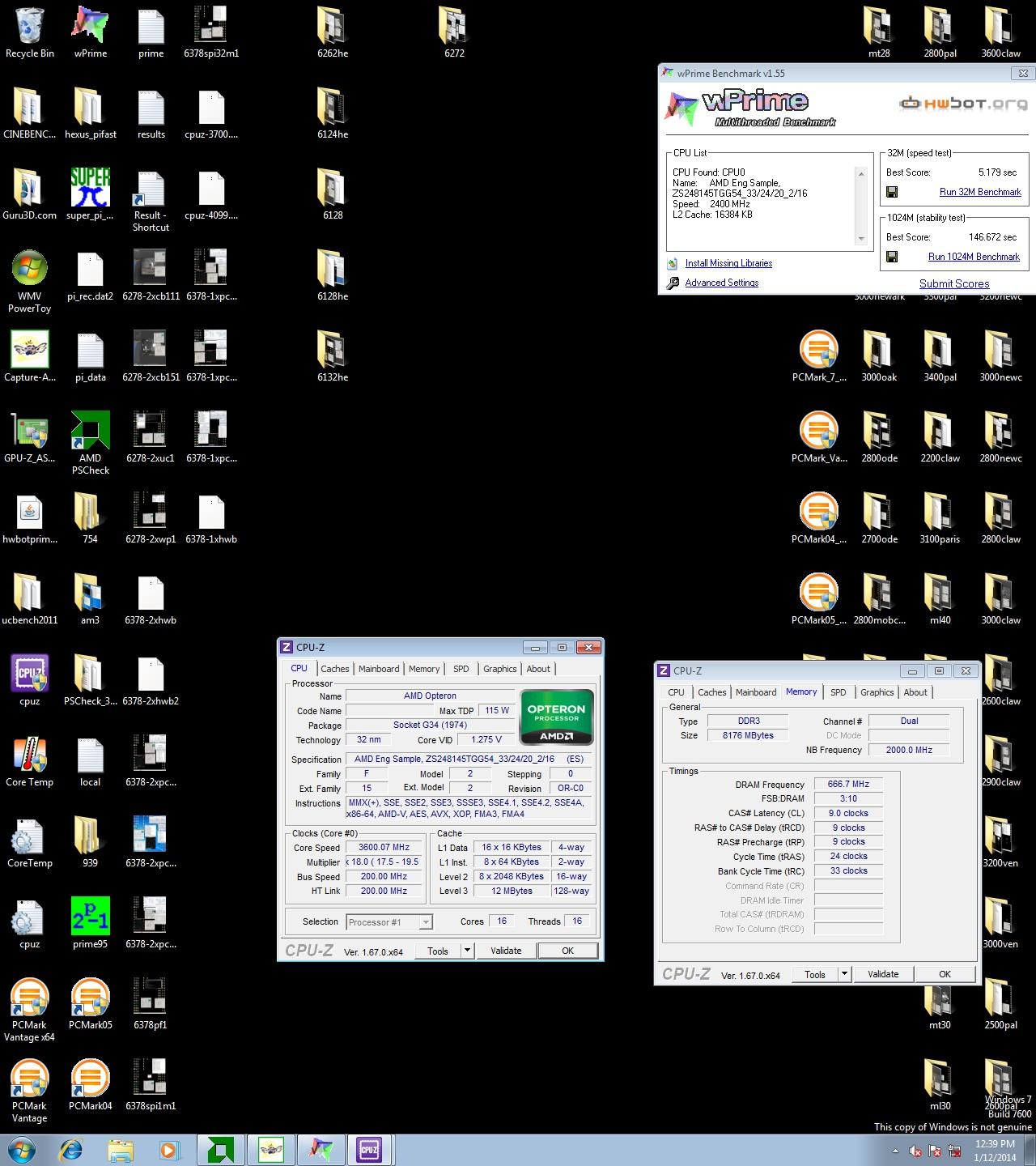This screenshot has width=1036, height=1166.
Task: Open PCMark_7 installer icon
Action: pos(818,356)
